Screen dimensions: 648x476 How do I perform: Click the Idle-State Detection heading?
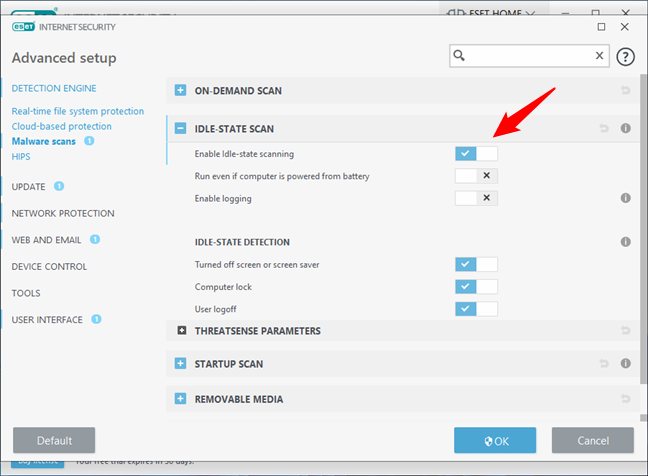(x=242, y=242)
